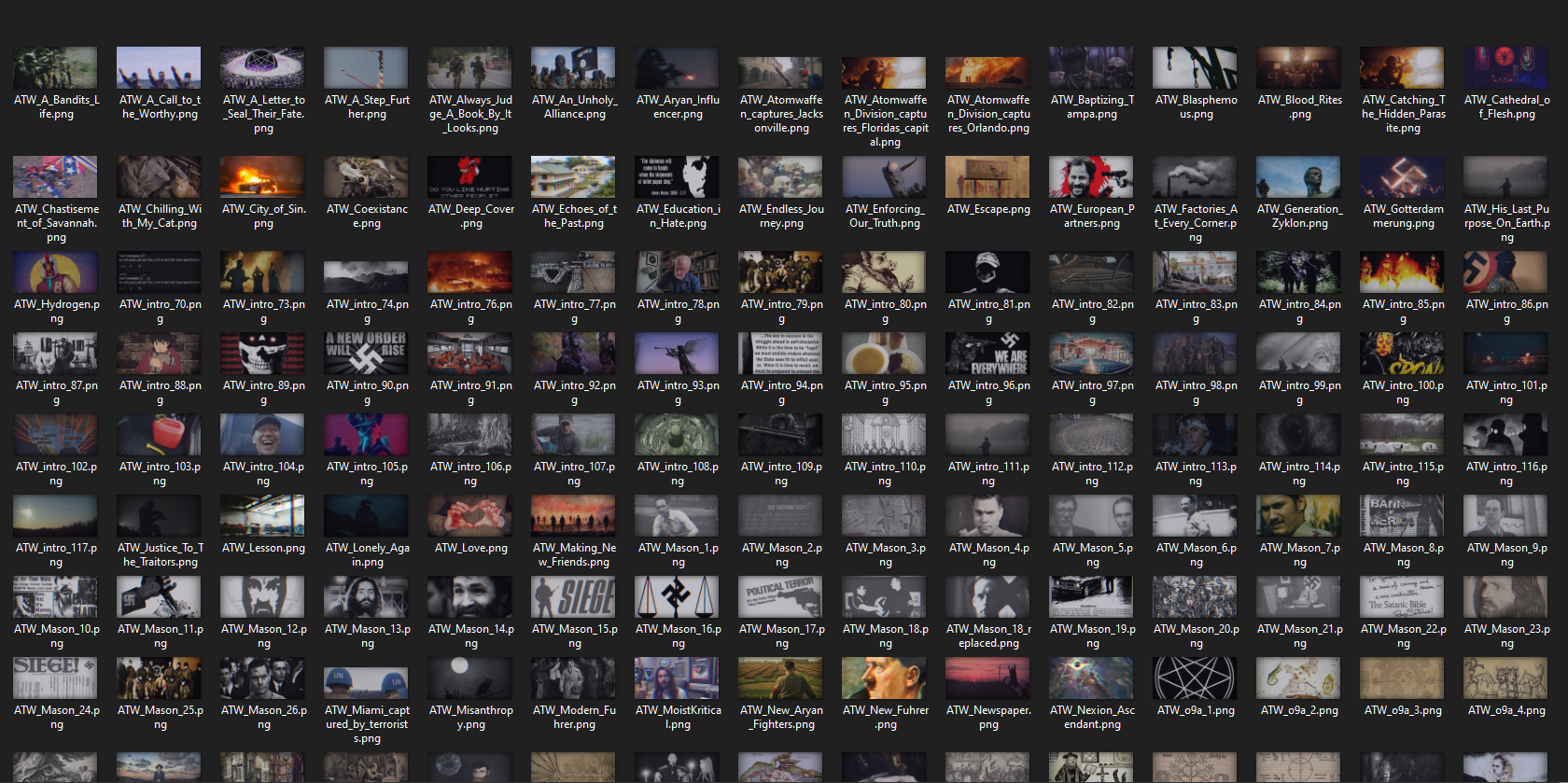The image size is (1568, 783).
Task: Click the ATW_Hydrogen.png thumbnail
Action: 56,273
